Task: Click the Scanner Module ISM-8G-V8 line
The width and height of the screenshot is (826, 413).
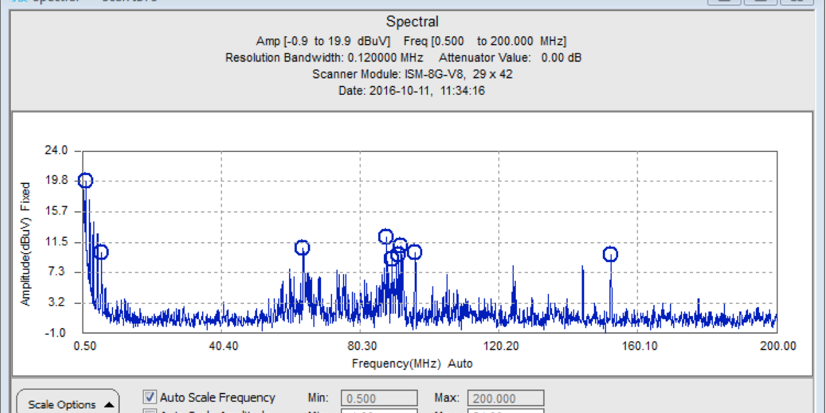Action: tap(411, 73)
